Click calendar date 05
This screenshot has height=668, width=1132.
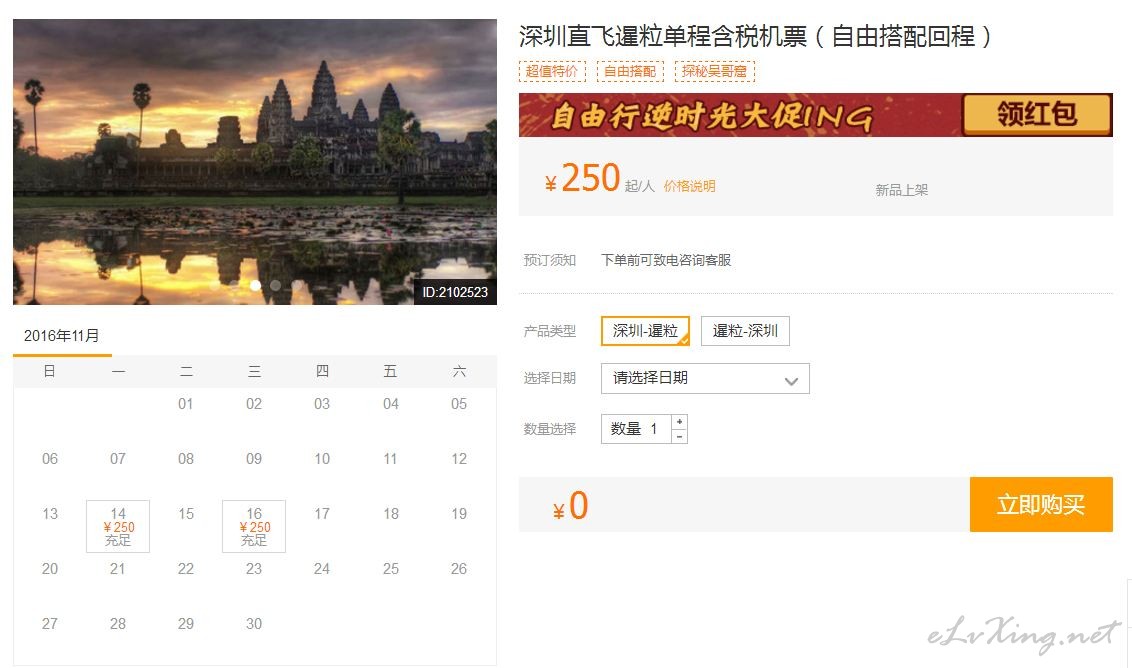[459, 404]
